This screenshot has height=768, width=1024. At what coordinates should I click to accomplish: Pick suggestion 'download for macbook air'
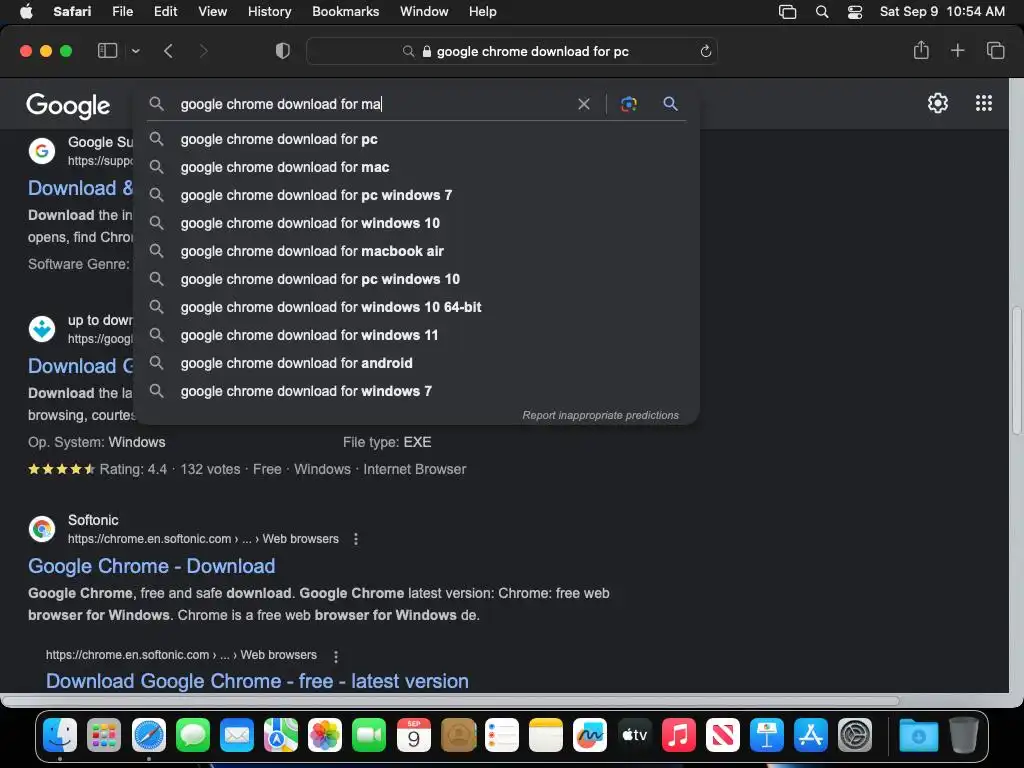[416, 251]
